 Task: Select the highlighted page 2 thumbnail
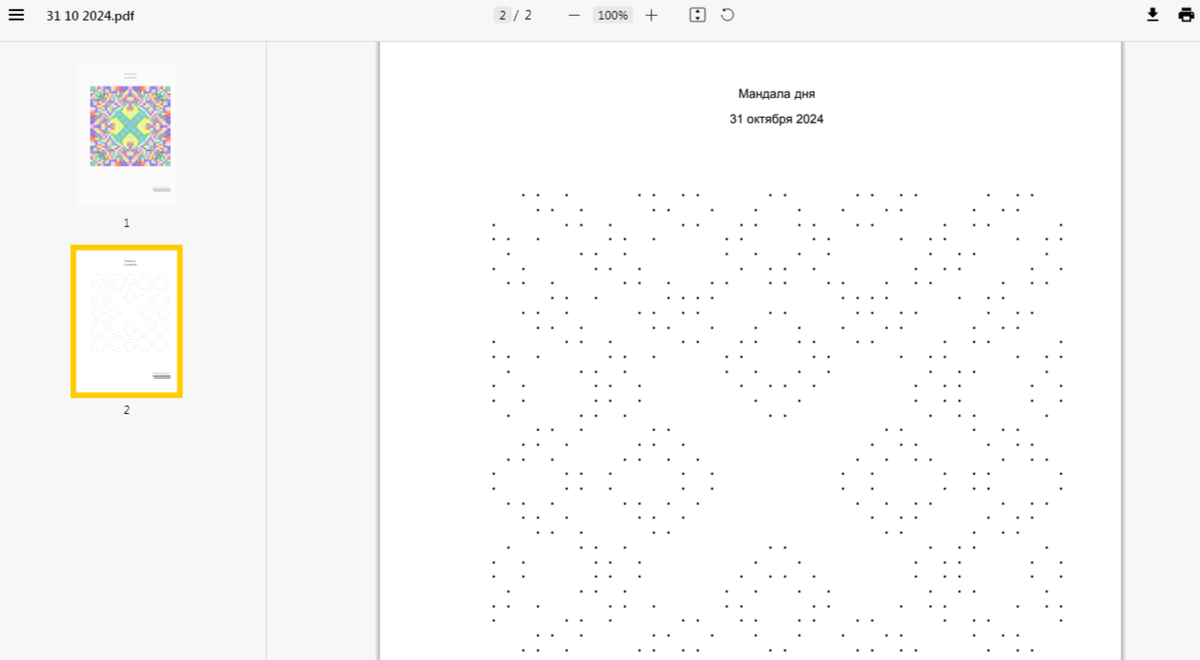[127, 322]
